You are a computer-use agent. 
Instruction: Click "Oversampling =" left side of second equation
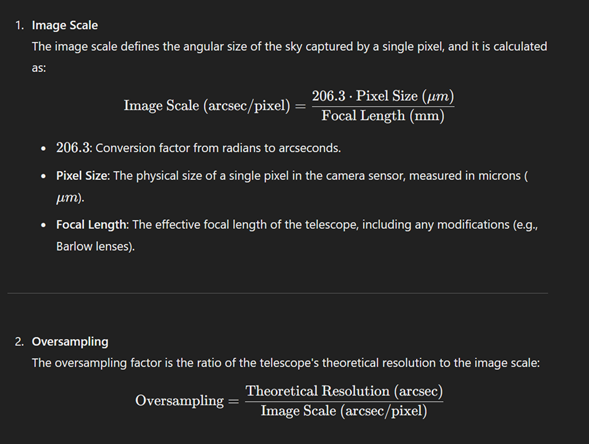coord(187,401)
